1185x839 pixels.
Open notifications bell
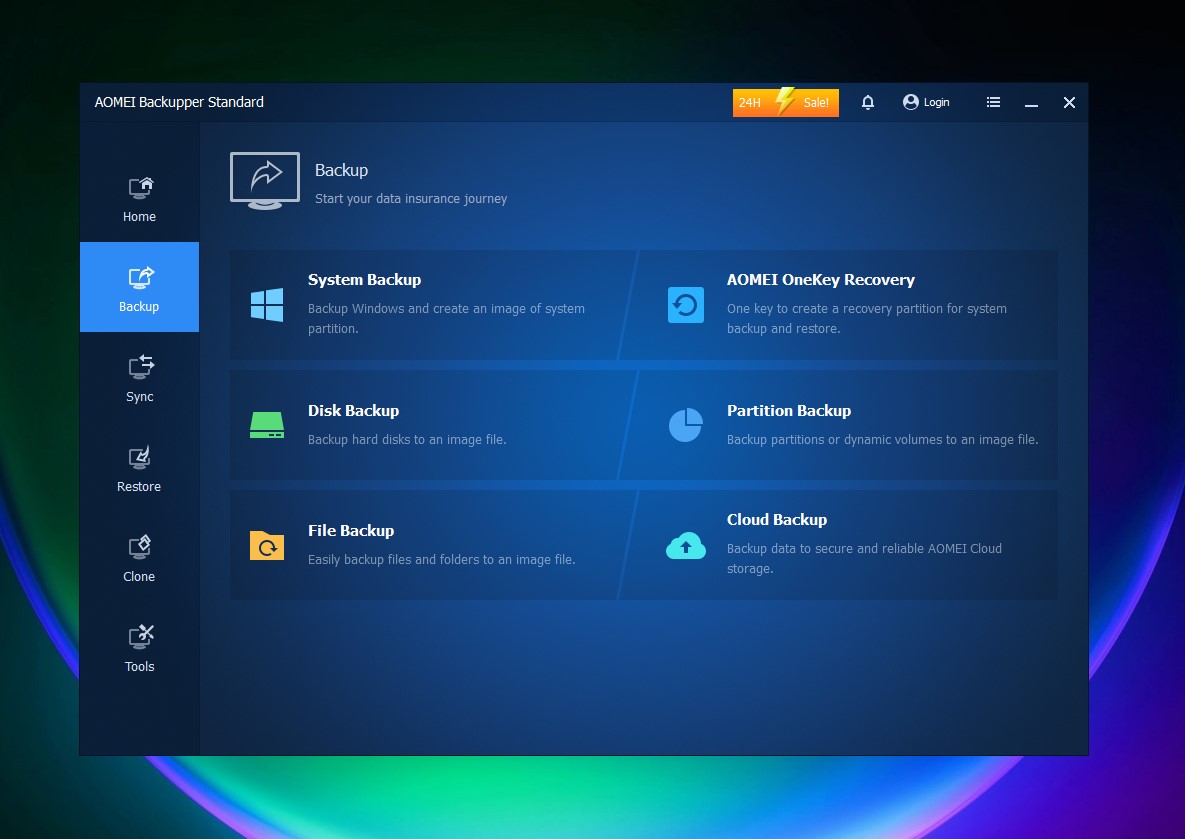click(868, 102)
